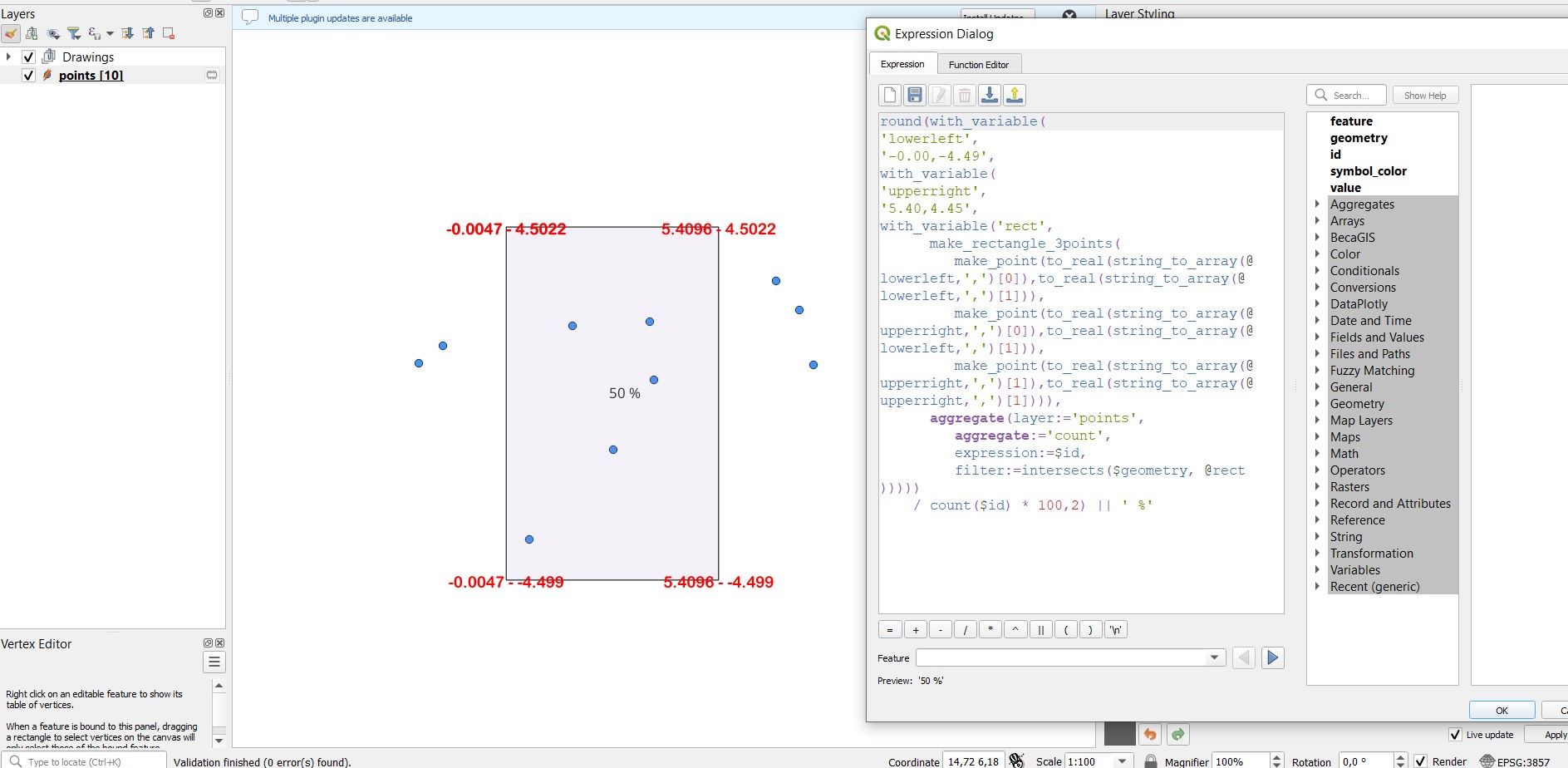The height and width of the screenshot is (768, 1568).
Task: Toggle visibility of the points [10] layer
Action: tap(28, 75)
